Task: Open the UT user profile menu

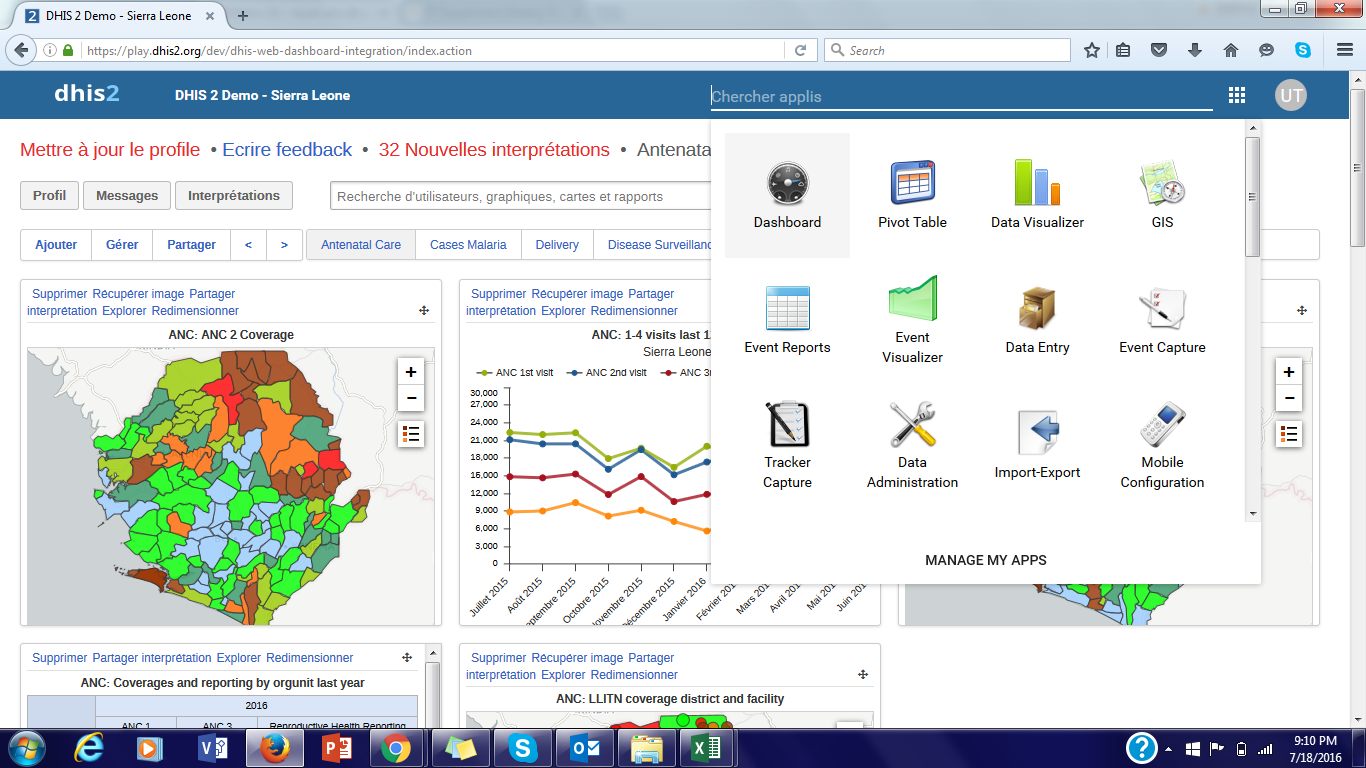Action: click(1290, 95)
